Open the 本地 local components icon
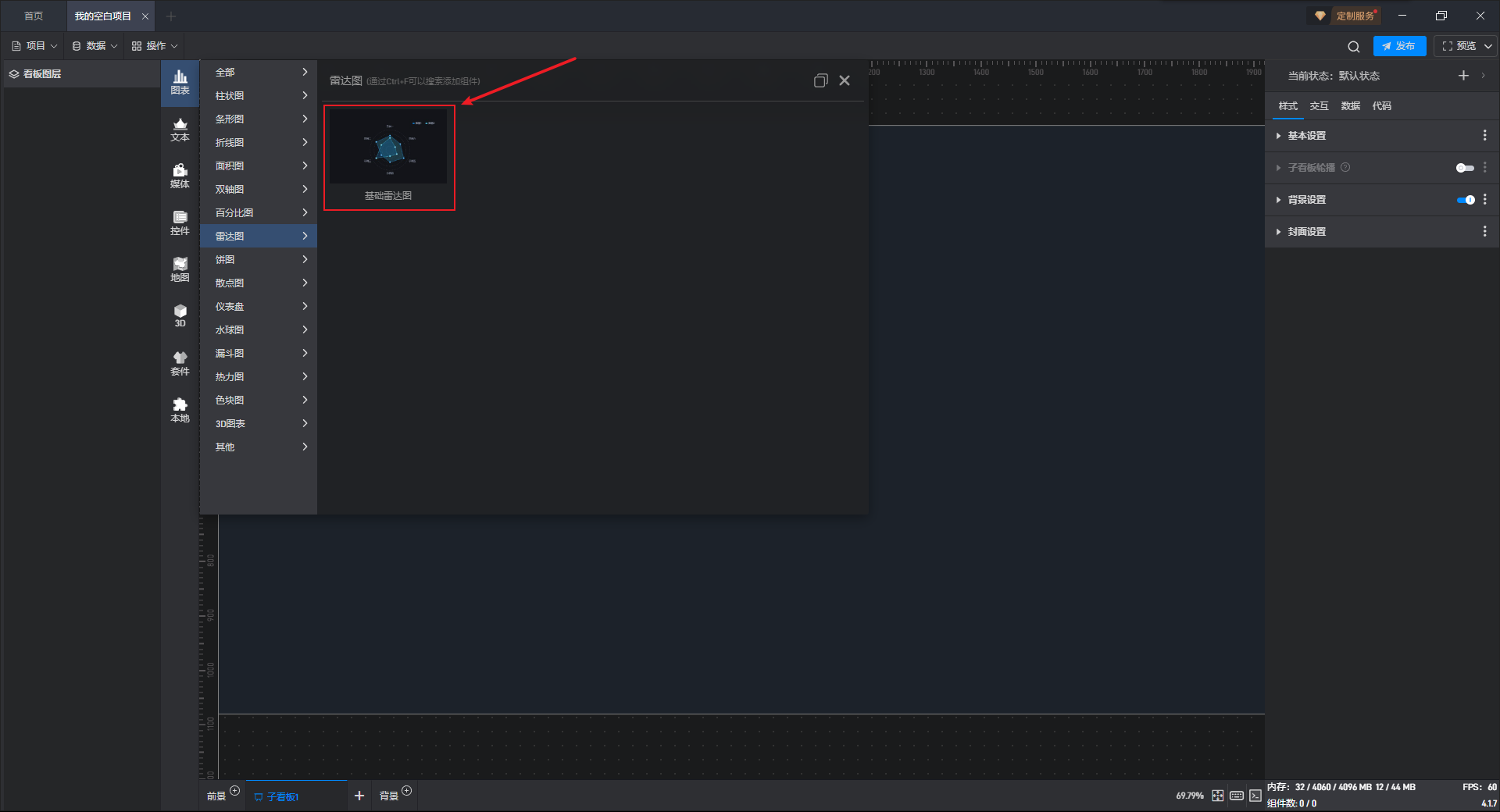The width and height of the screenshot is (1500, 812). [x=180, y=411]
